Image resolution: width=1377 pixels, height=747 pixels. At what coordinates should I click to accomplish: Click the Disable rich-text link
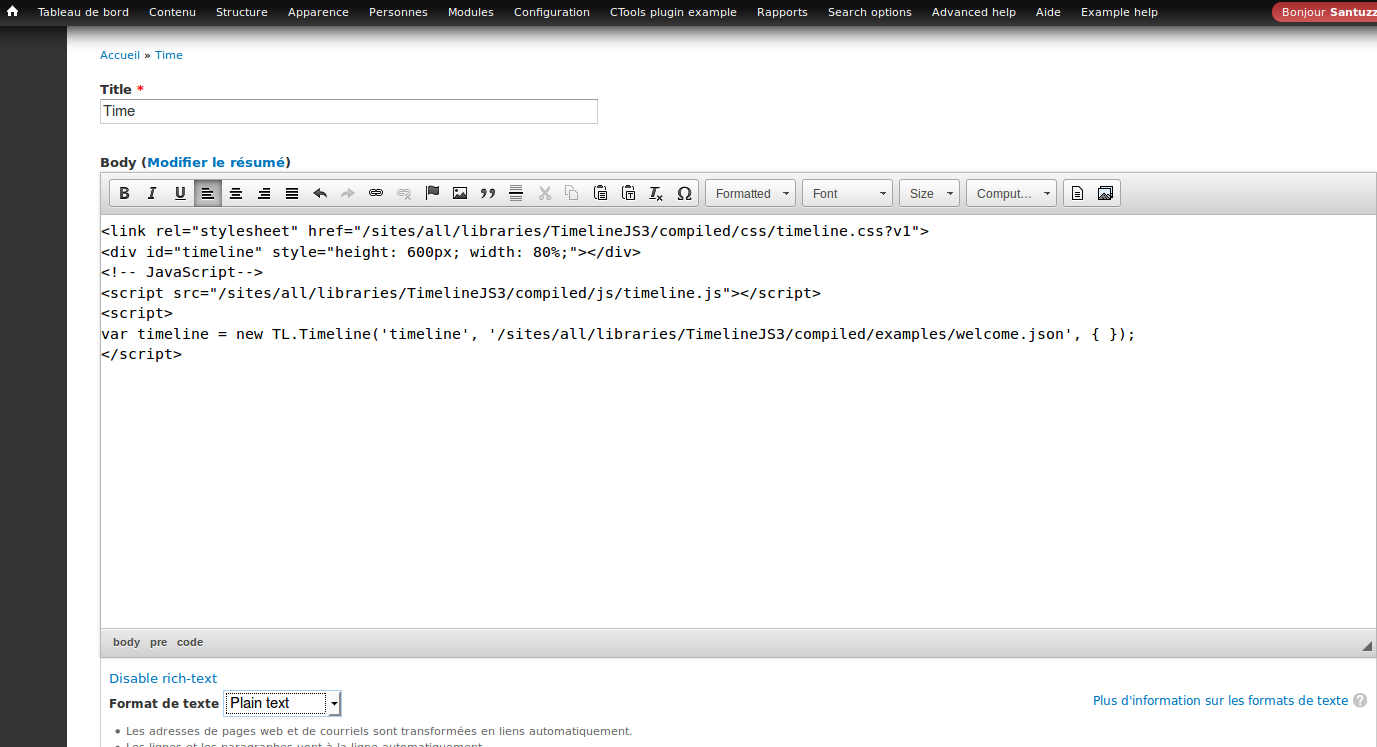tap(163, 678)
